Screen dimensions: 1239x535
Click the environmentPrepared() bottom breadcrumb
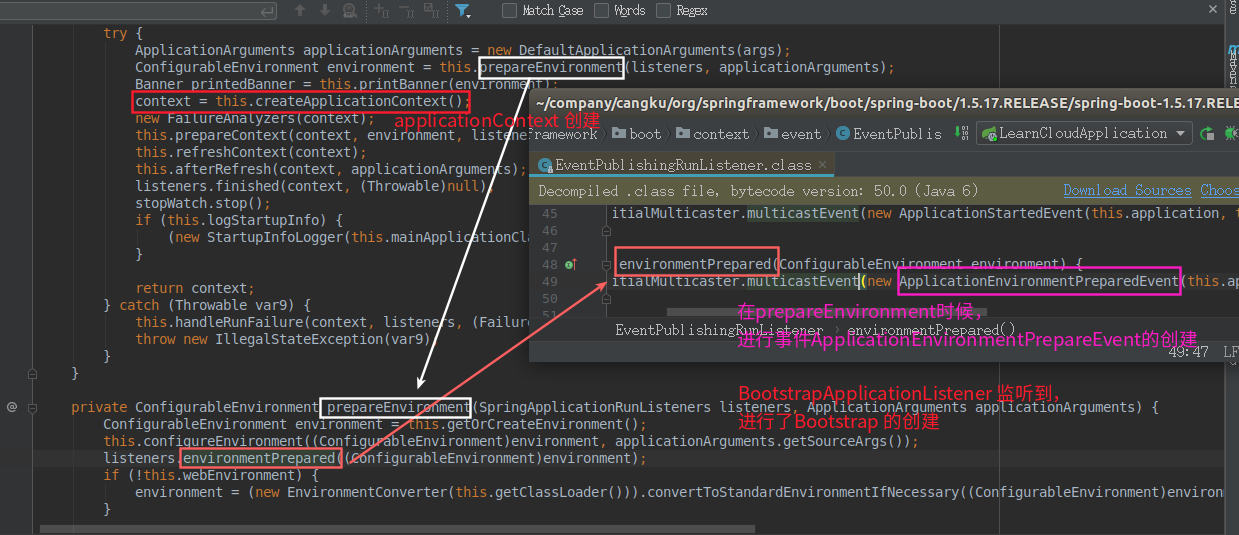click(931, 330)
